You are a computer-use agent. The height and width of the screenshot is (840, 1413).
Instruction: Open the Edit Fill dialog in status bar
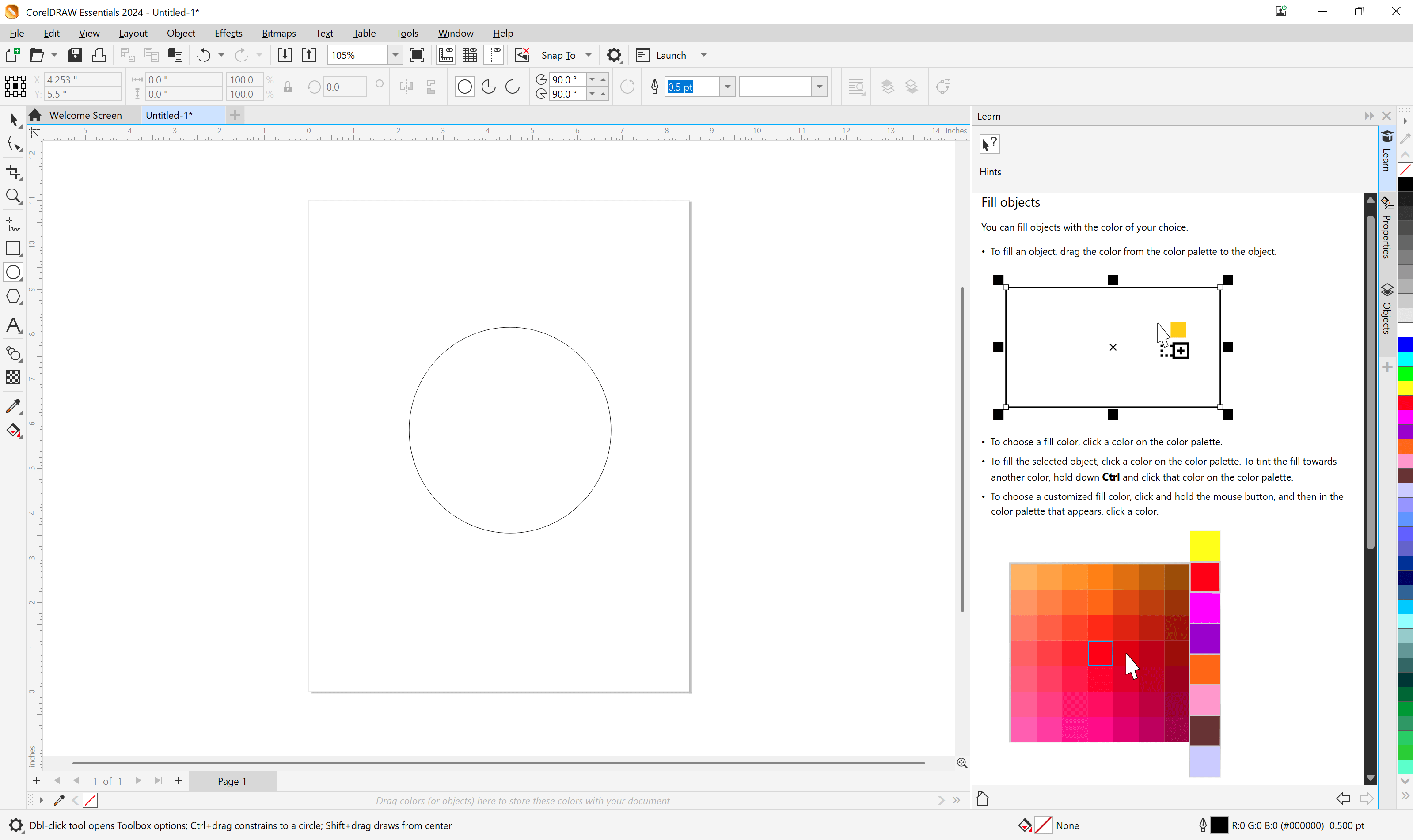pyautogui.click(x=1025, y=825)
